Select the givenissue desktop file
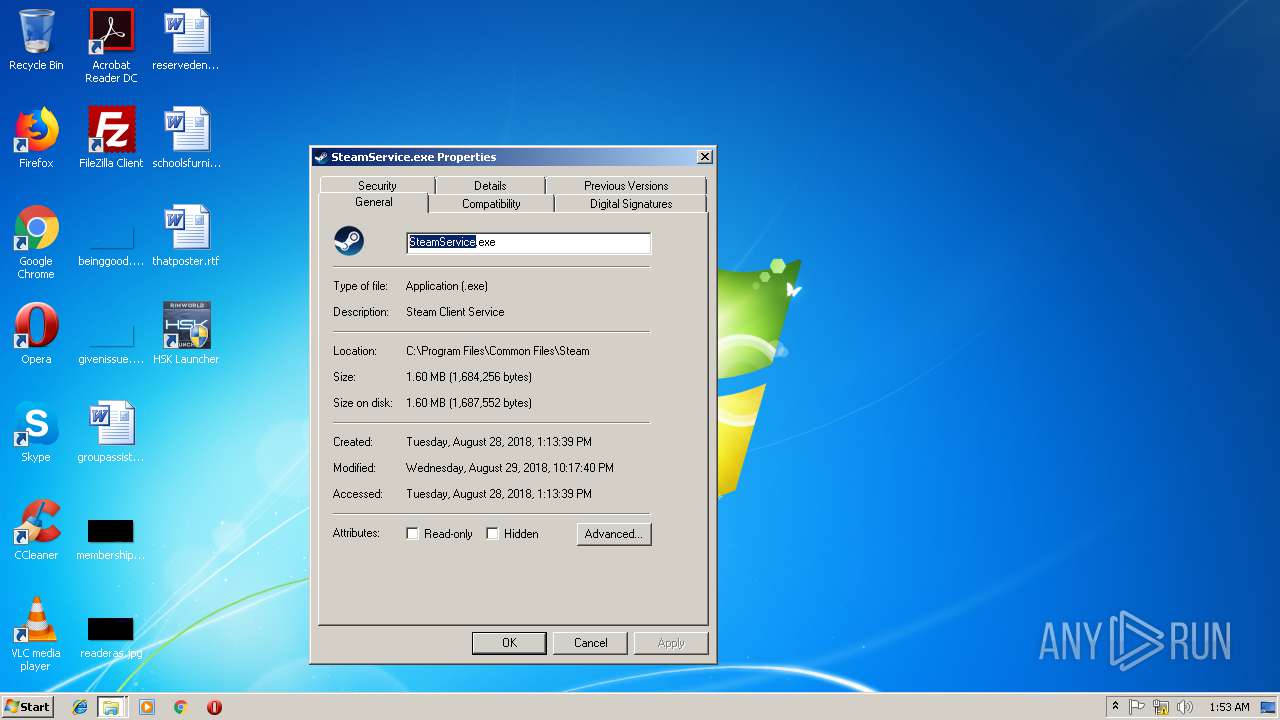 [111, 340]
